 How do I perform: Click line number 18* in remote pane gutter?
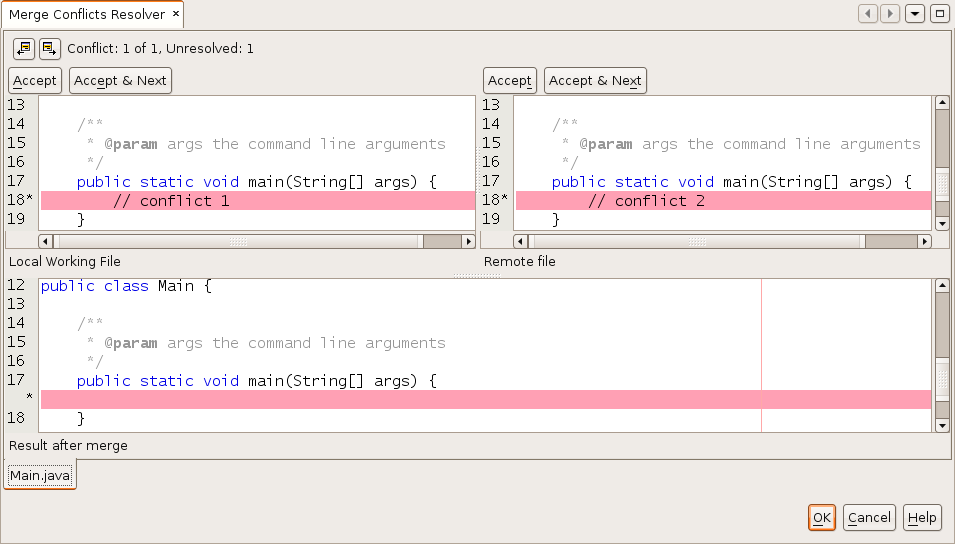(x=495, y=199)
